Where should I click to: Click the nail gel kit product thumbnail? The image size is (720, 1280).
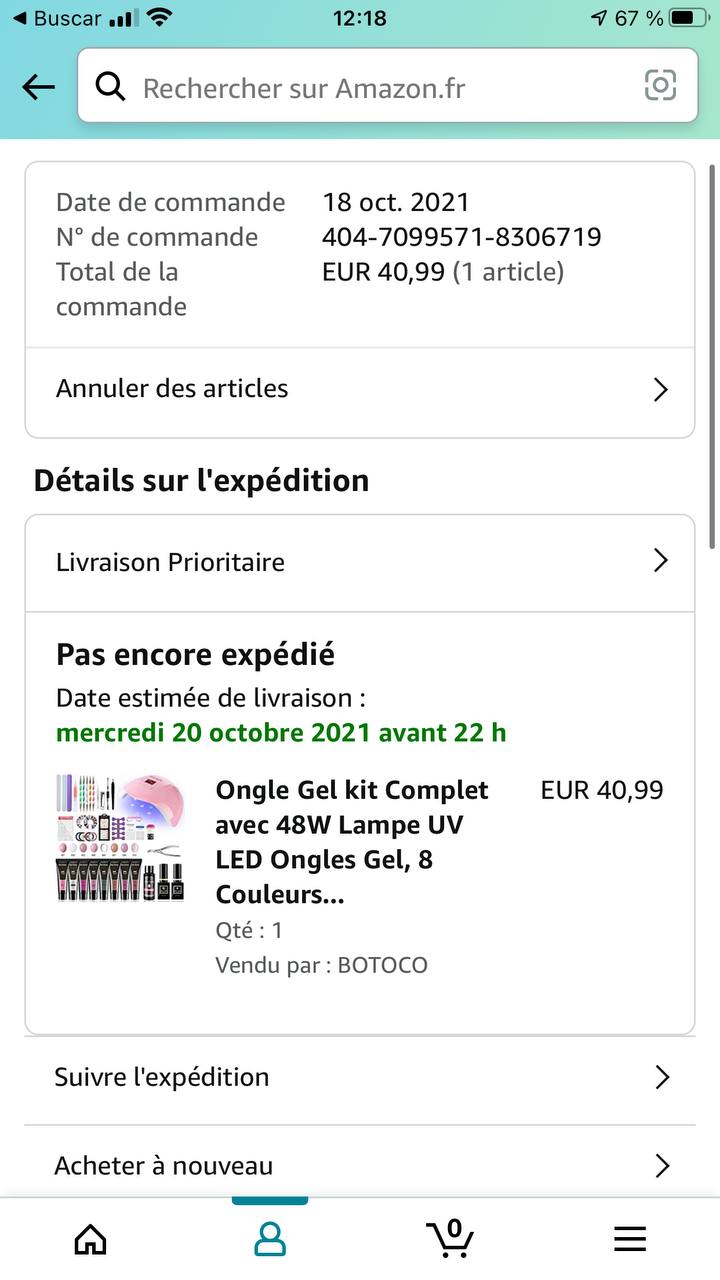(122, 839)
